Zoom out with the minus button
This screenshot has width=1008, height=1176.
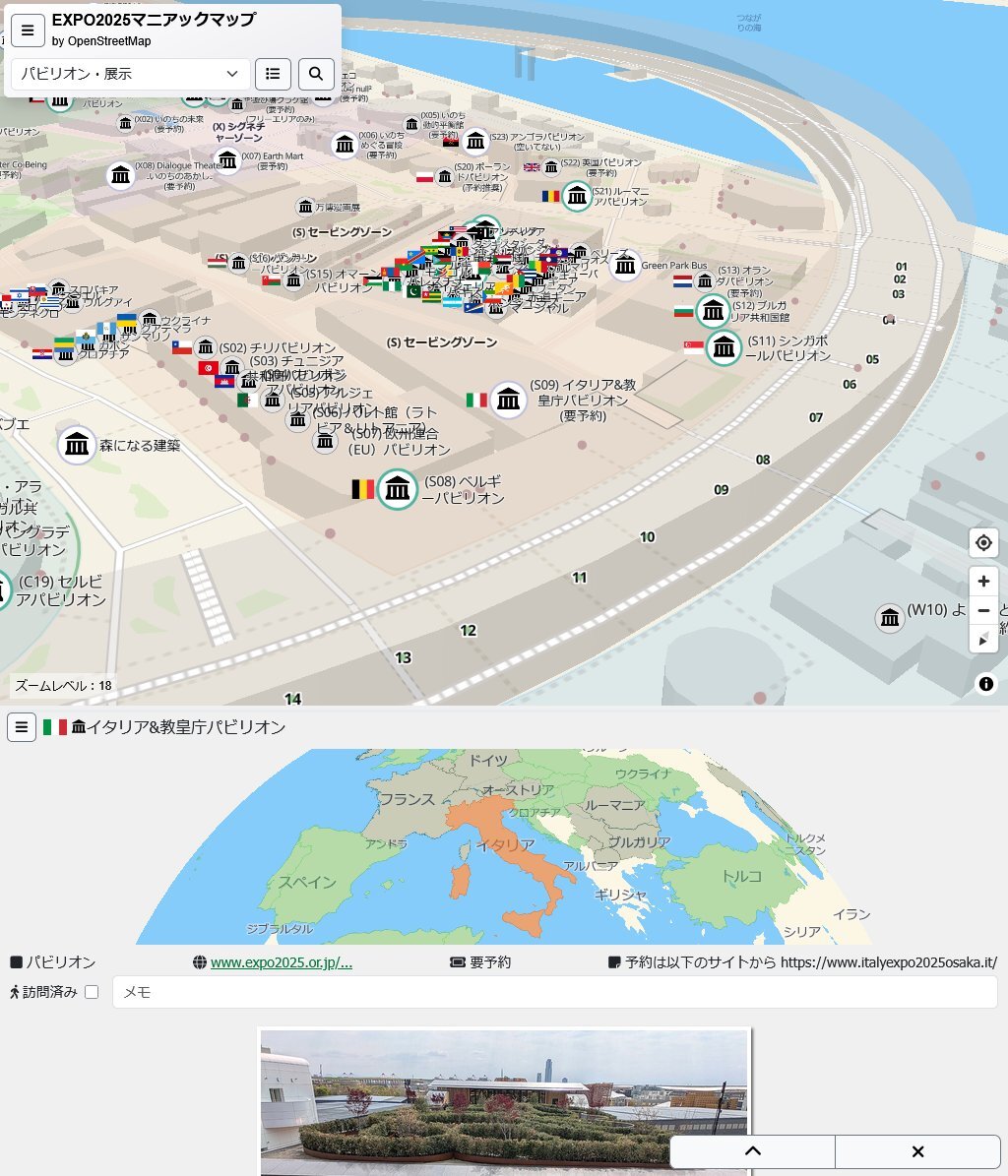(983, 610)
